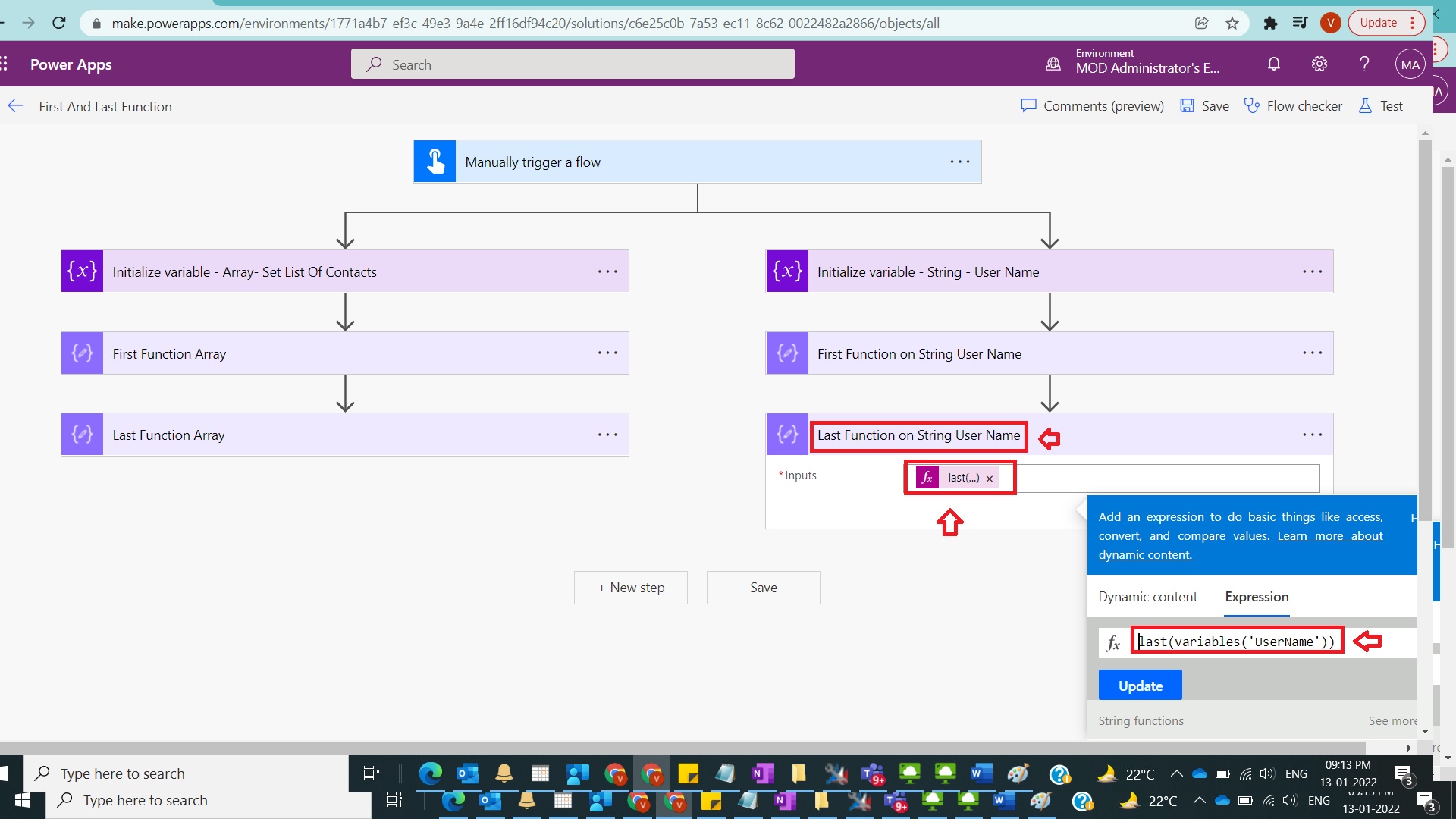Viewport: 1456px width, 819px height.
Task: Open the notification bell in Power Apps header
Action: tap(1273, 64)
